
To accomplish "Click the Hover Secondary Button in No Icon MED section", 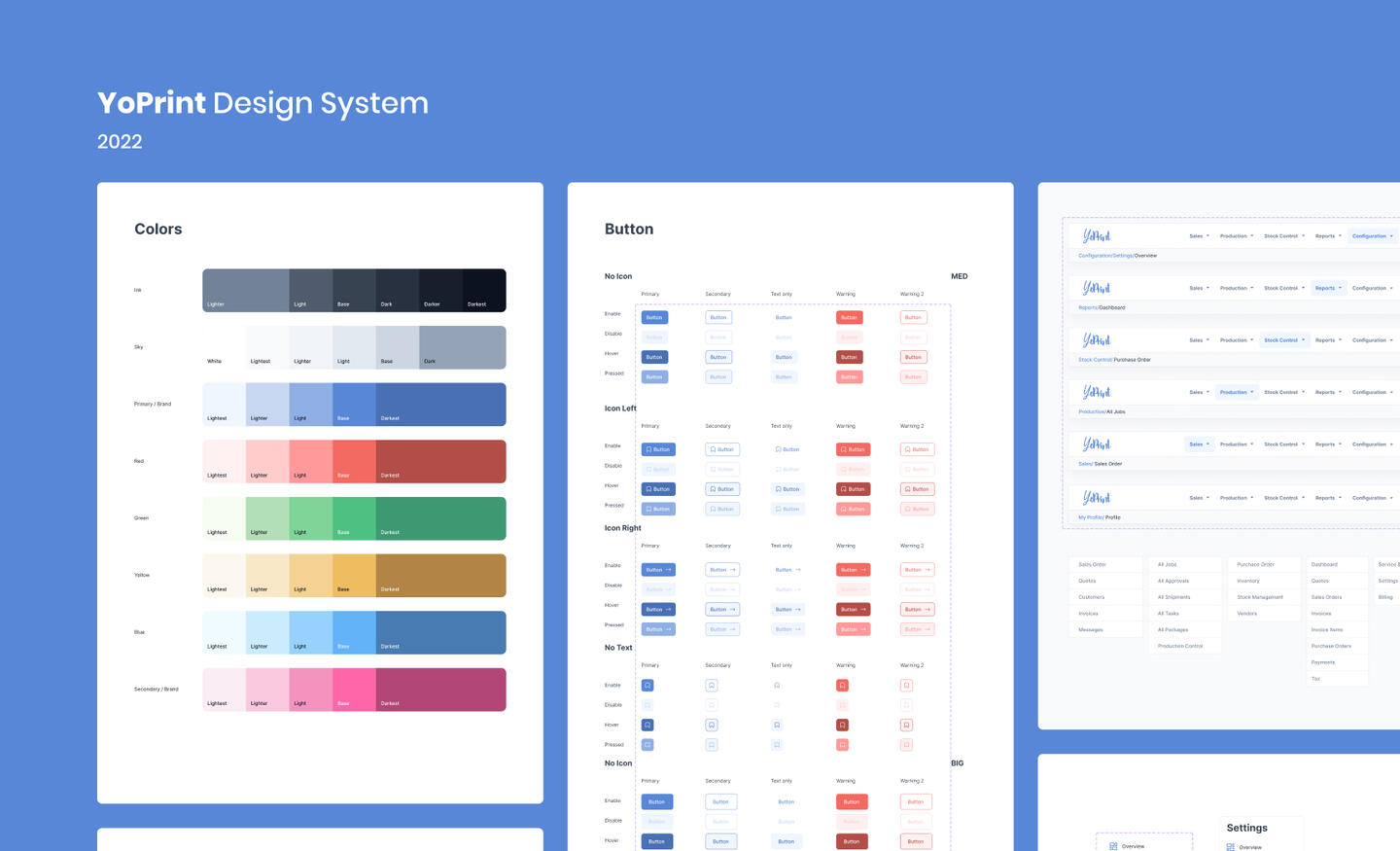I will (x=718, y=357).
